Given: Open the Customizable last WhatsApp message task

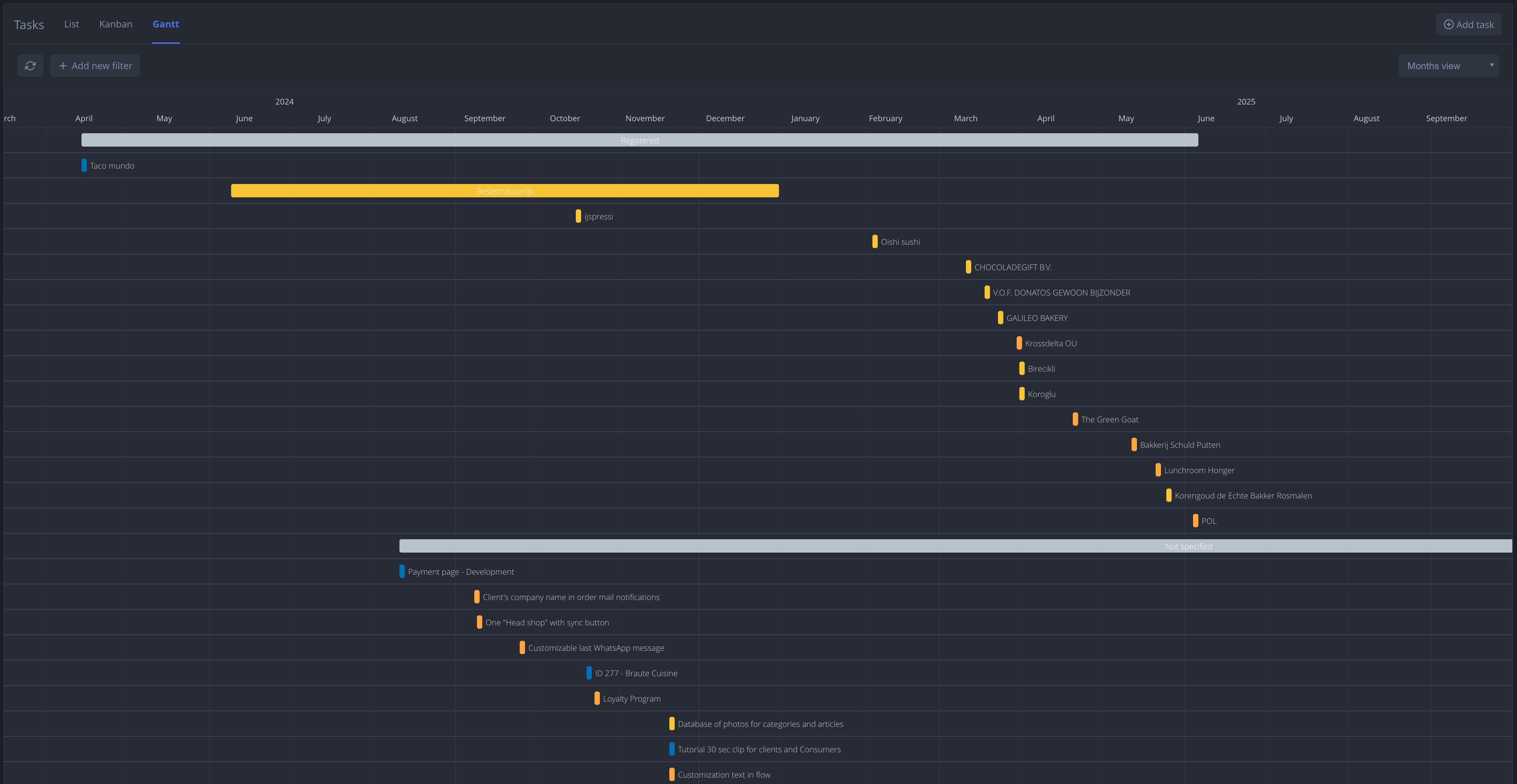Looking at the screenshot, I should (522, 647).
